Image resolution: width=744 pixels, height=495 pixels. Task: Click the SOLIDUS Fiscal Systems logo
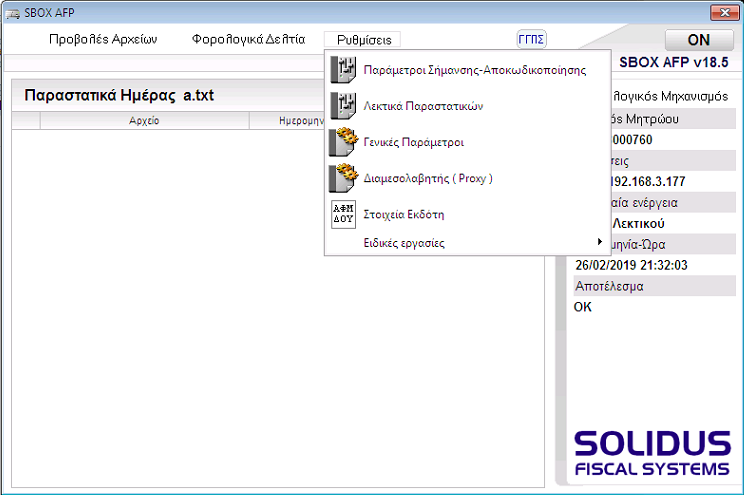[x=652, y=453]
